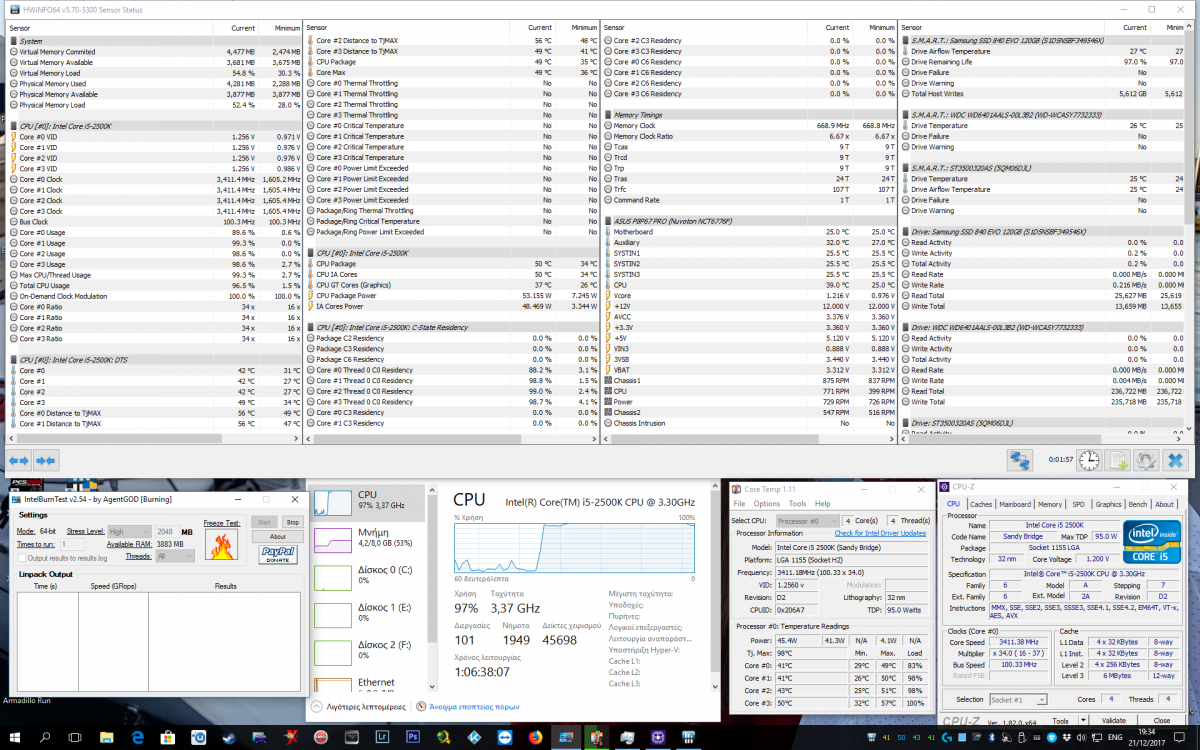The width and height of the screenshot is (1200, 750).
Task: Switch to Mainboard tab in CPU-Z
Action: pyautogui.click(x=1015, y=504)
